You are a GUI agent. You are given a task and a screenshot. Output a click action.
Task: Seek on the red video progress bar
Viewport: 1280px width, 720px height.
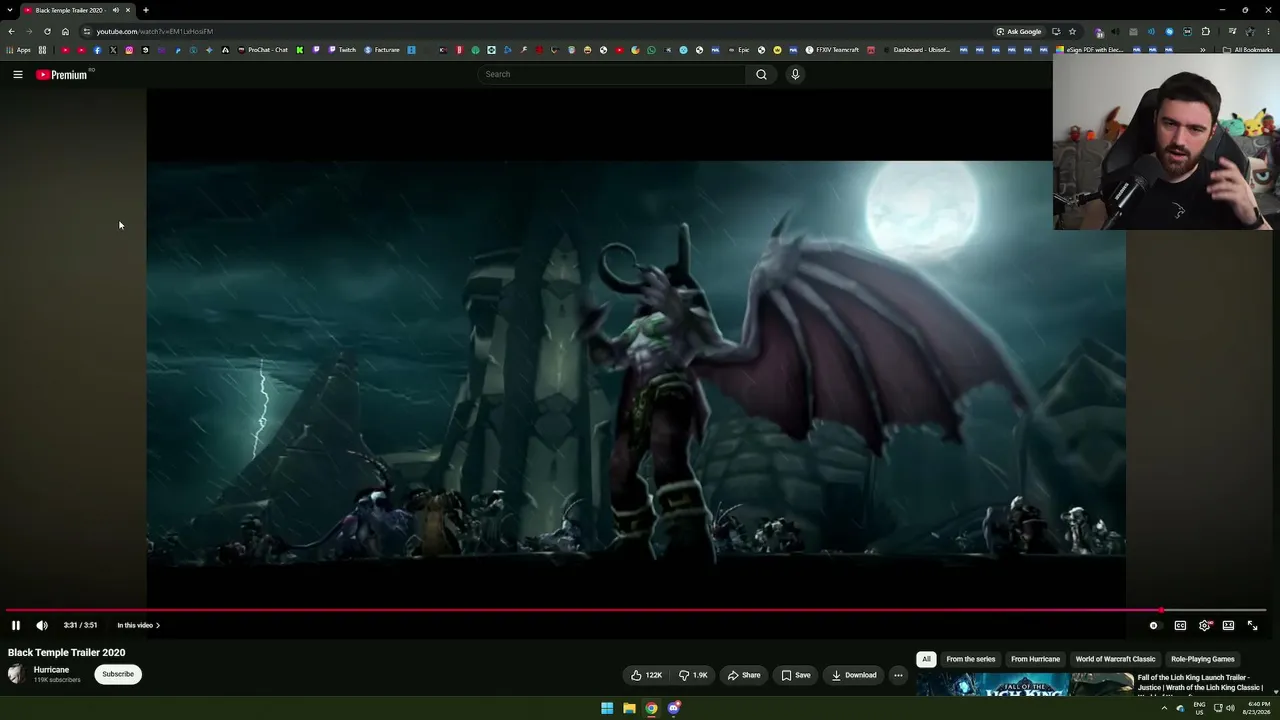(x=636, y=610)
